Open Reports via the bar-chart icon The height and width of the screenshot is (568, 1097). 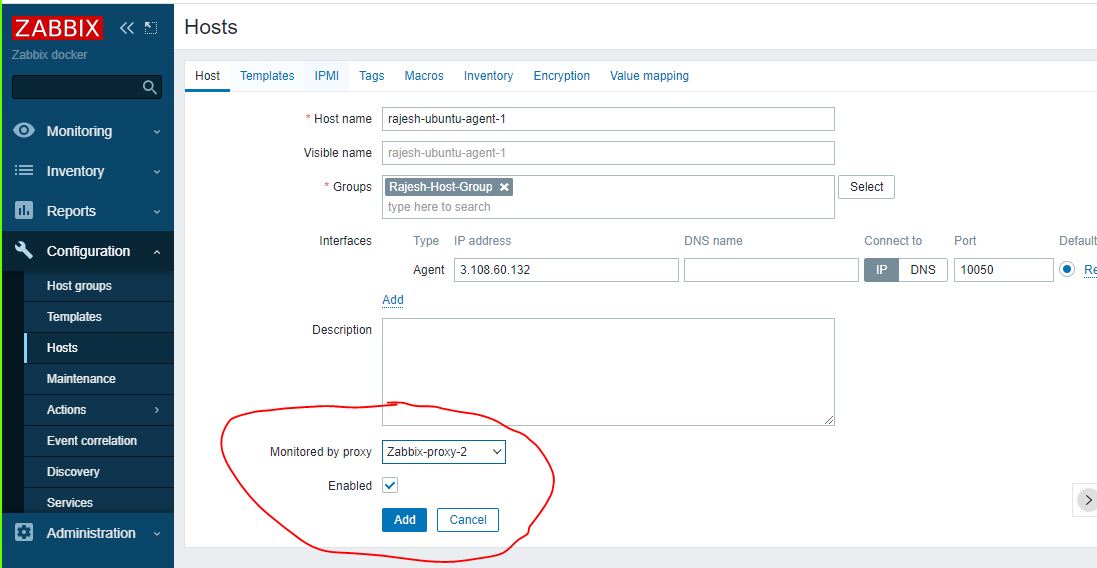[x=25, y=211]
